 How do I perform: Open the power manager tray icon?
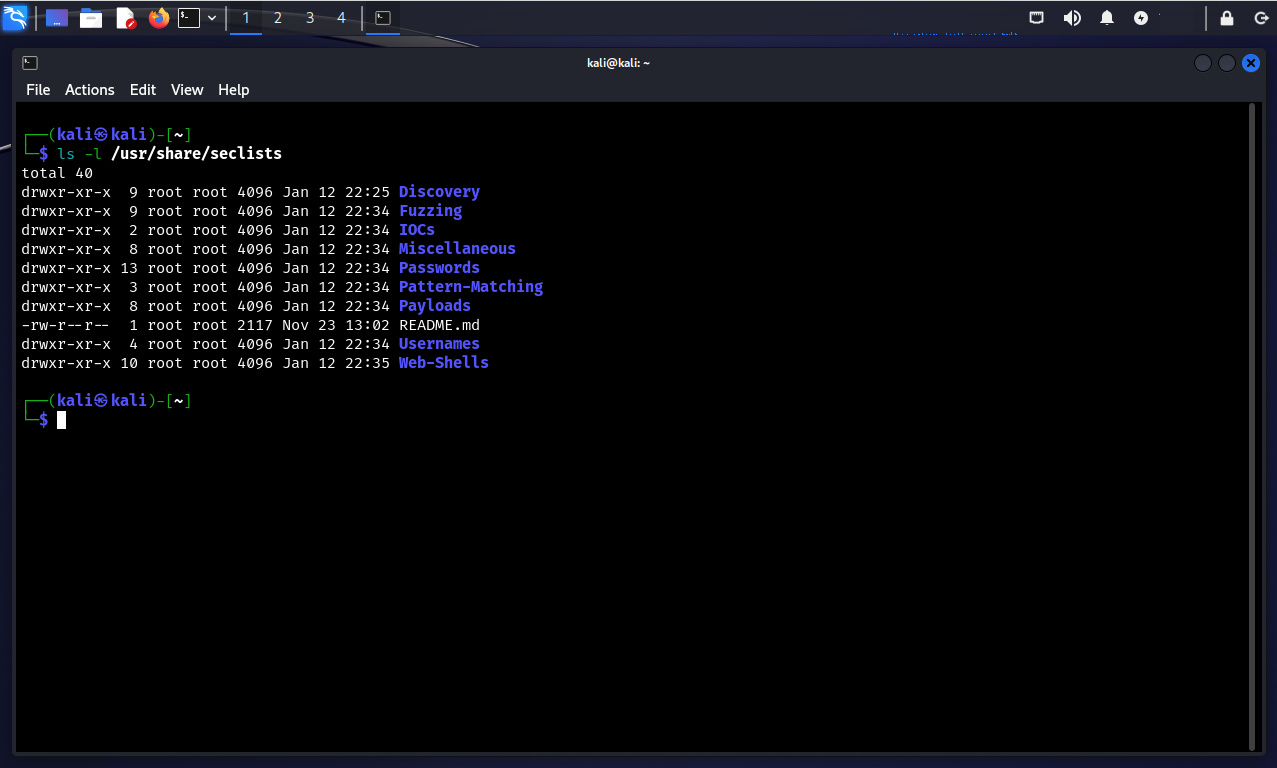point(1141,18)
